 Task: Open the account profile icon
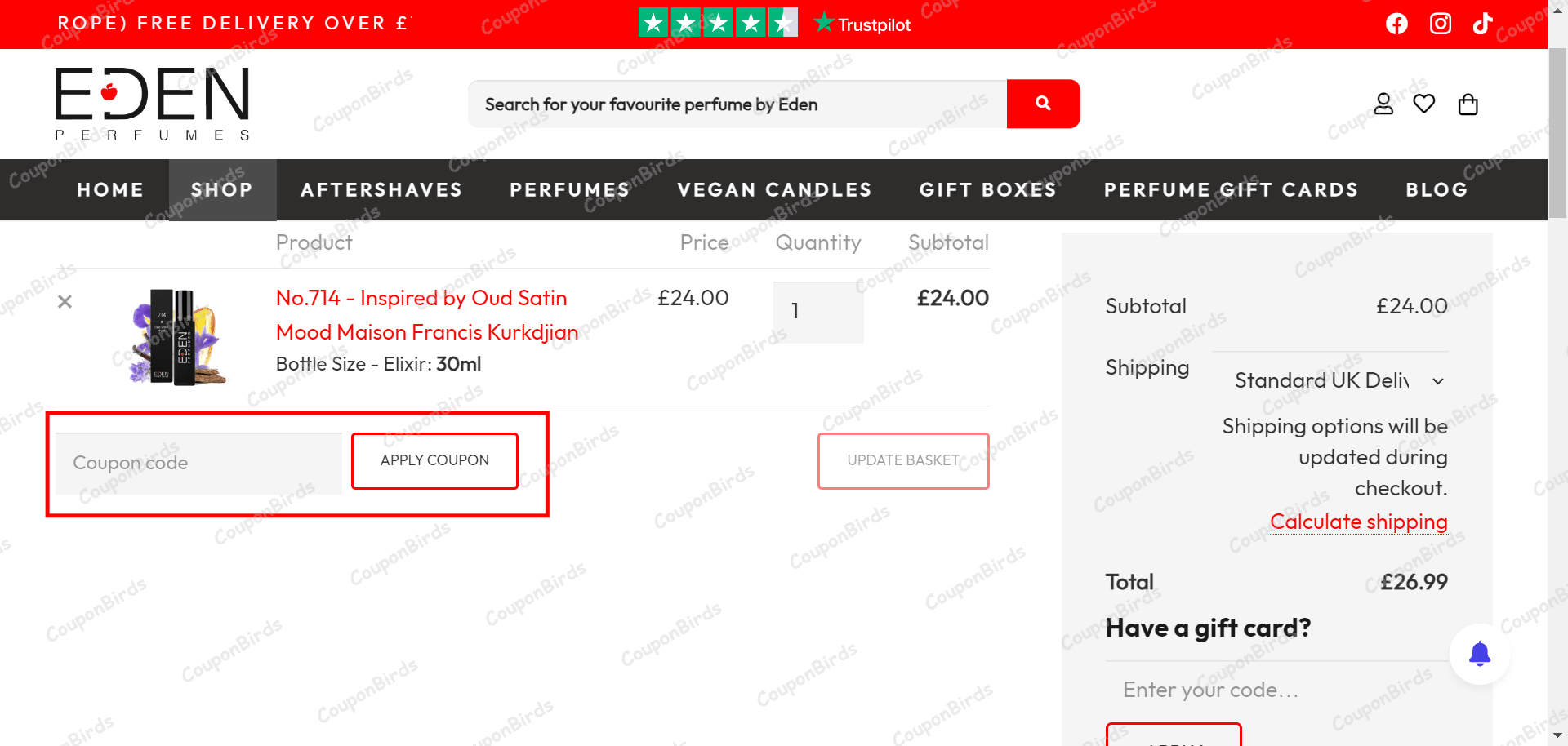[1383, 104]
